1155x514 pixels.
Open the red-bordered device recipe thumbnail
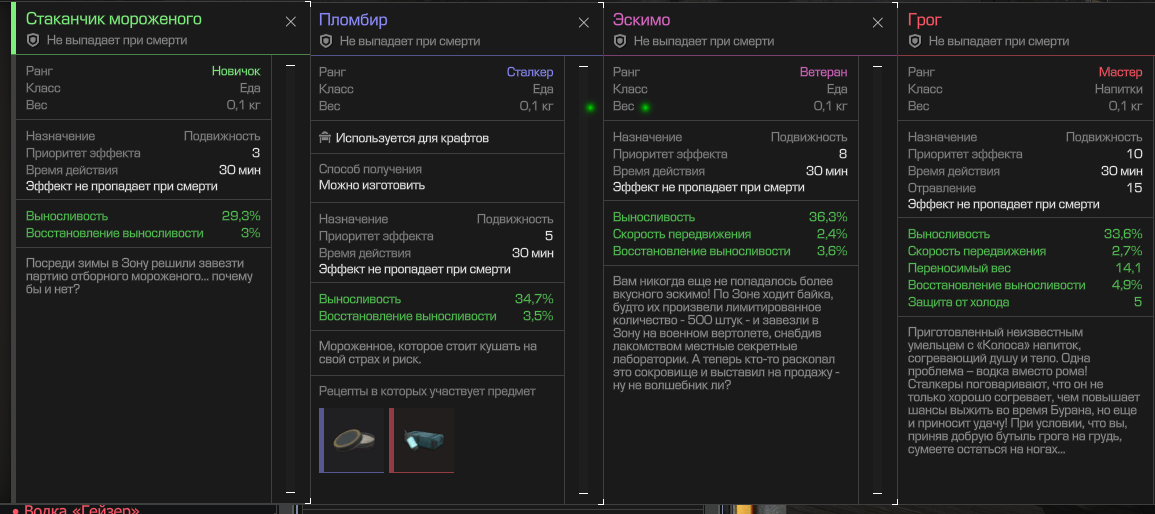[x=422, y=440]
